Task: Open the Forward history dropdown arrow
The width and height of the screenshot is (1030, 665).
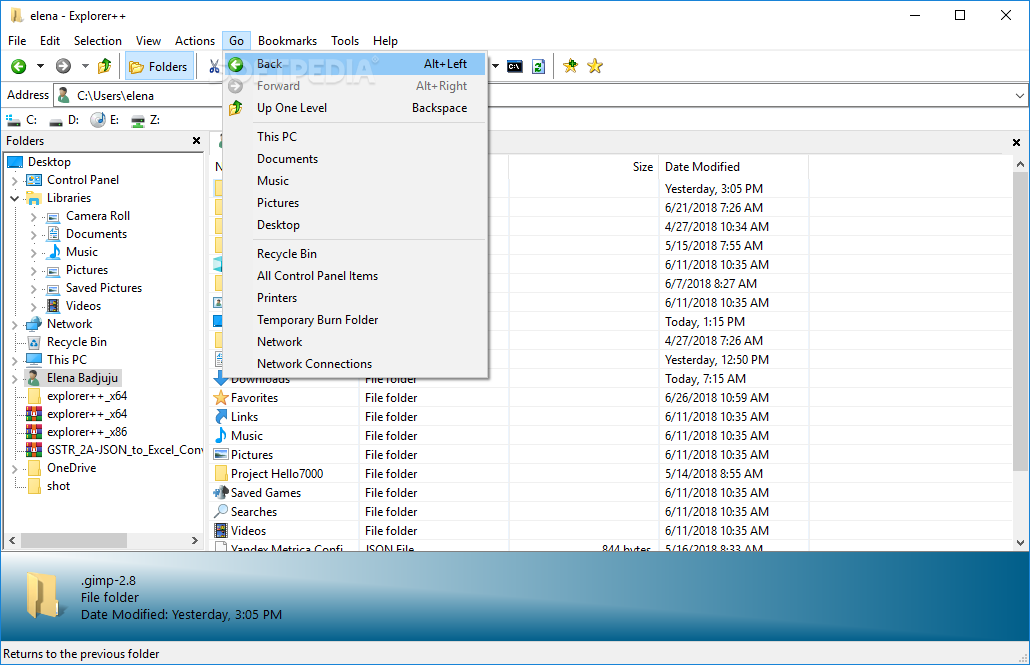Action: tap(85, 66)
